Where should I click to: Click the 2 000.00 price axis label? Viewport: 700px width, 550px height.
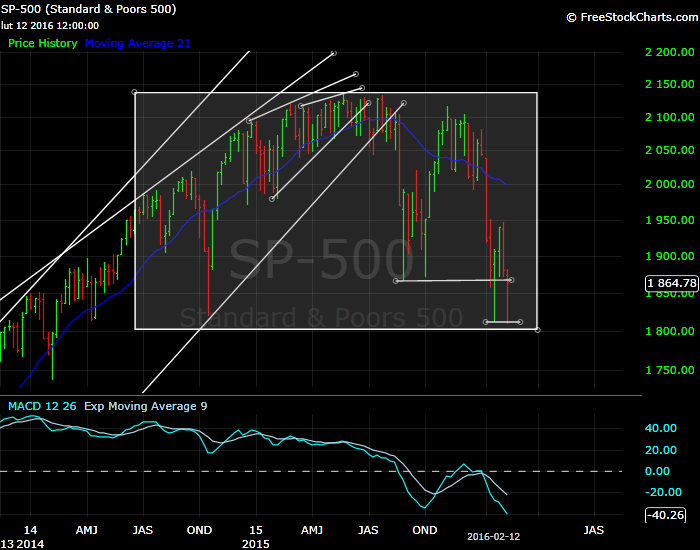[x=670, y=184]
